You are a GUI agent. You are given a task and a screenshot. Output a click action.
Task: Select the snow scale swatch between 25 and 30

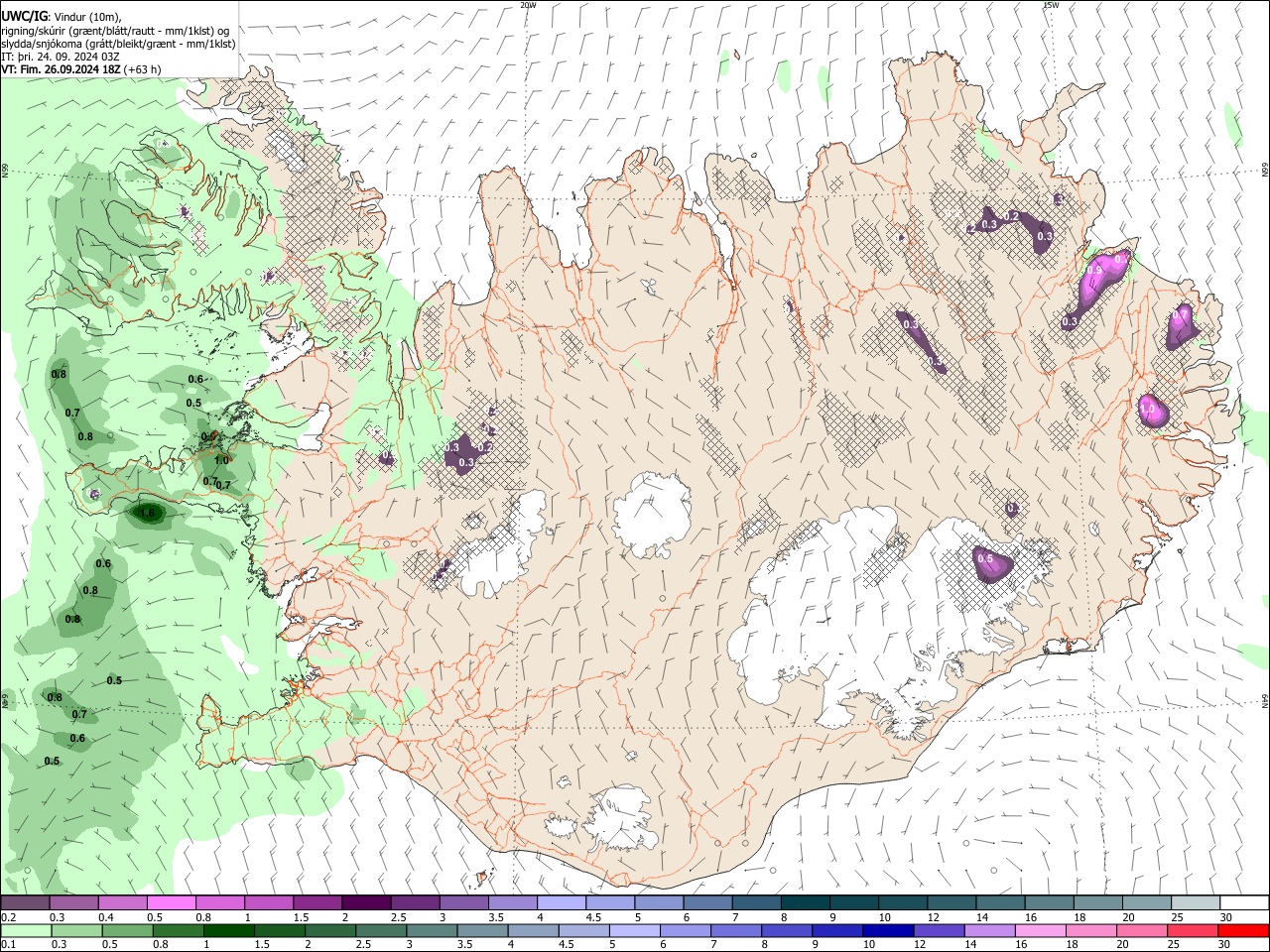tap(1196, 902)
